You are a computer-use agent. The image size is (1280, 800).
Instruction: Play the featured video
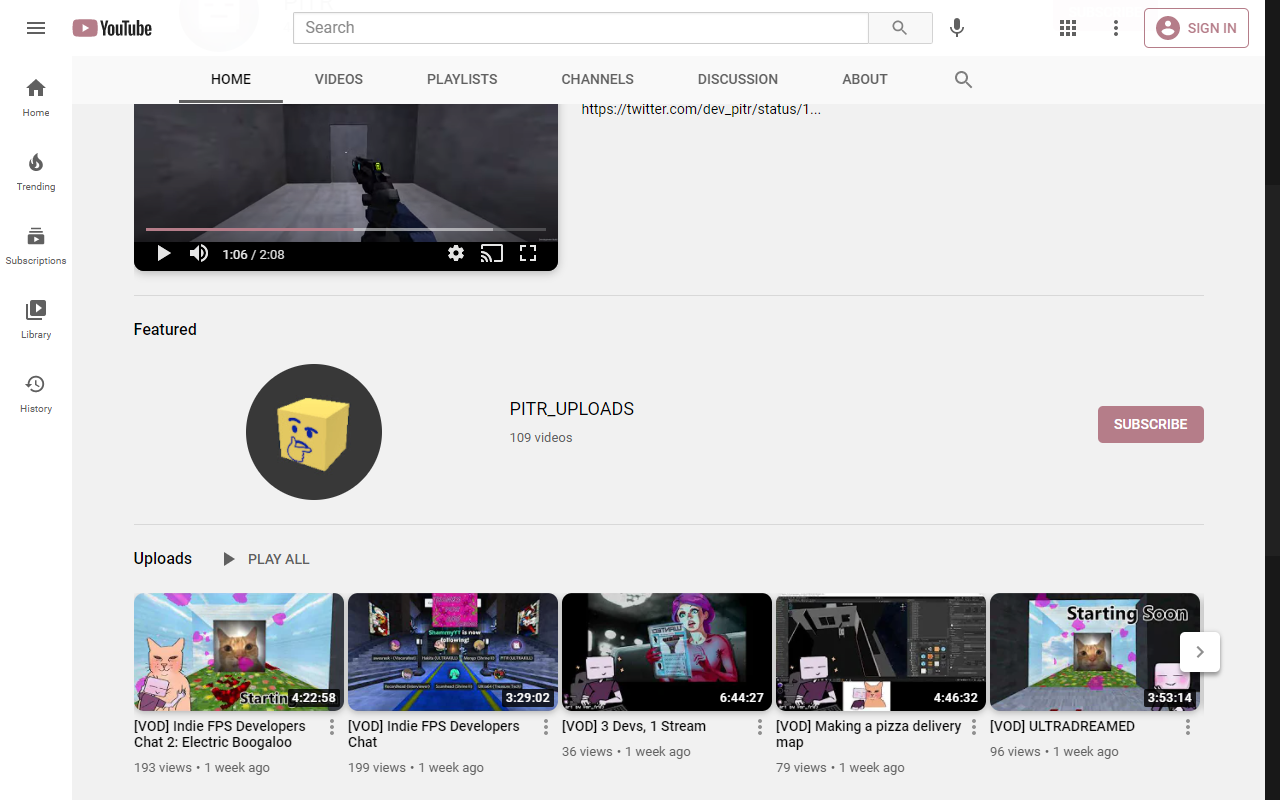(x=164, y=254)
